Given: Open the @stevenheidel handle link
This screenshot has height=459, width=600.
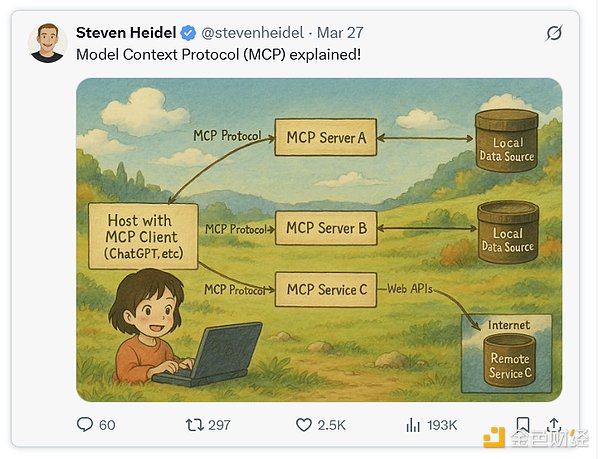Looking at the screenshot, I should click(251, 32).
